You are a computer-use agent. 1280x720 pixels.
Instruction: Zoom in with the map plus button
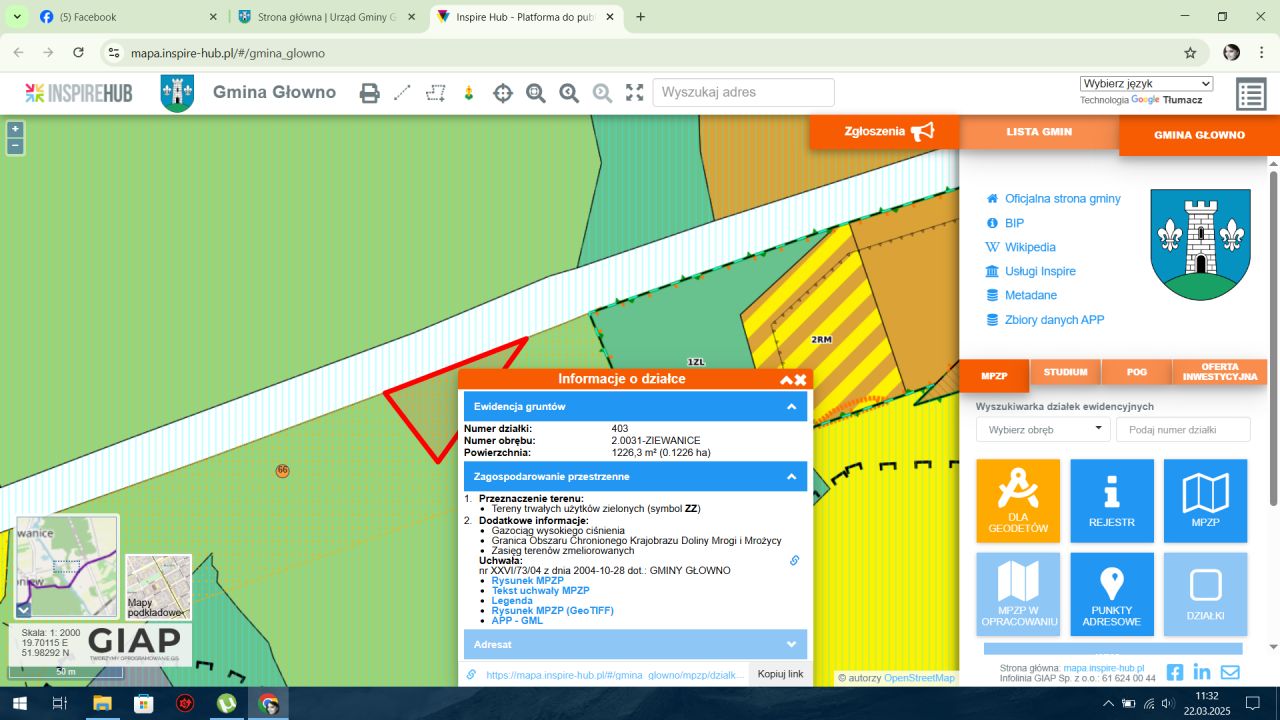(x=15, y=129)
